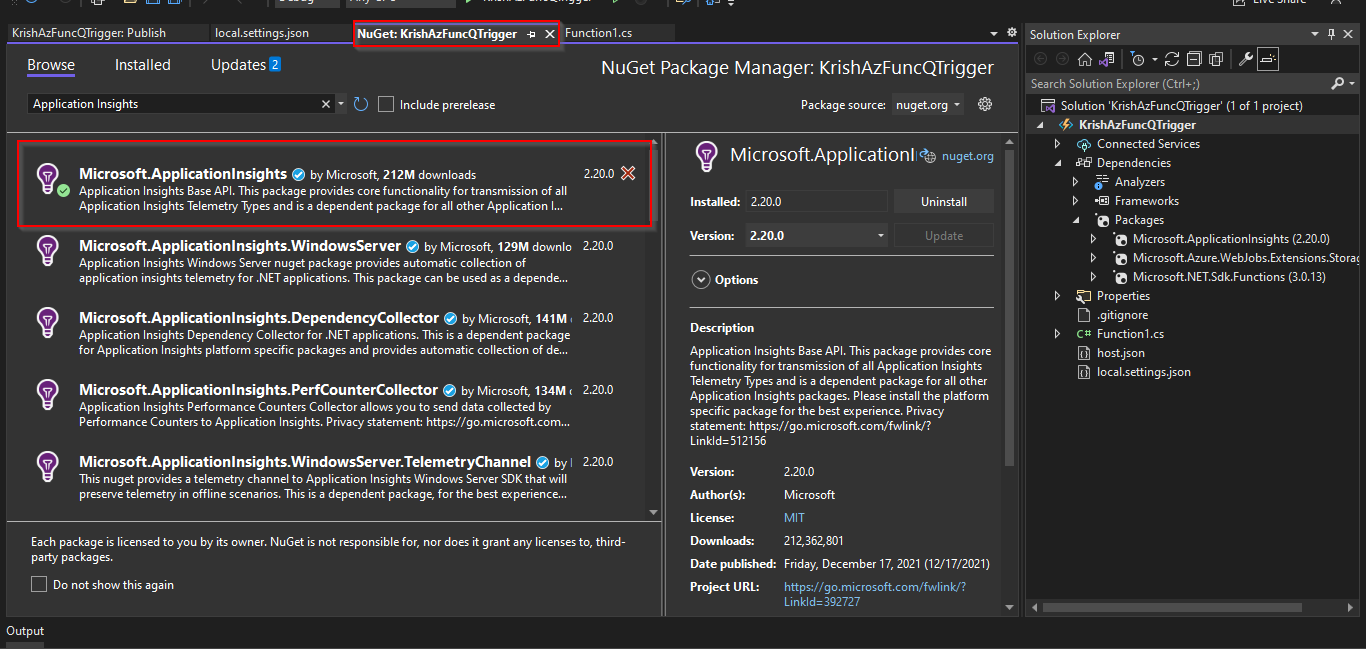Switch to the Installed tab
The width and height of the screenshot is (1366, 649).
click(x=143, y=65)
